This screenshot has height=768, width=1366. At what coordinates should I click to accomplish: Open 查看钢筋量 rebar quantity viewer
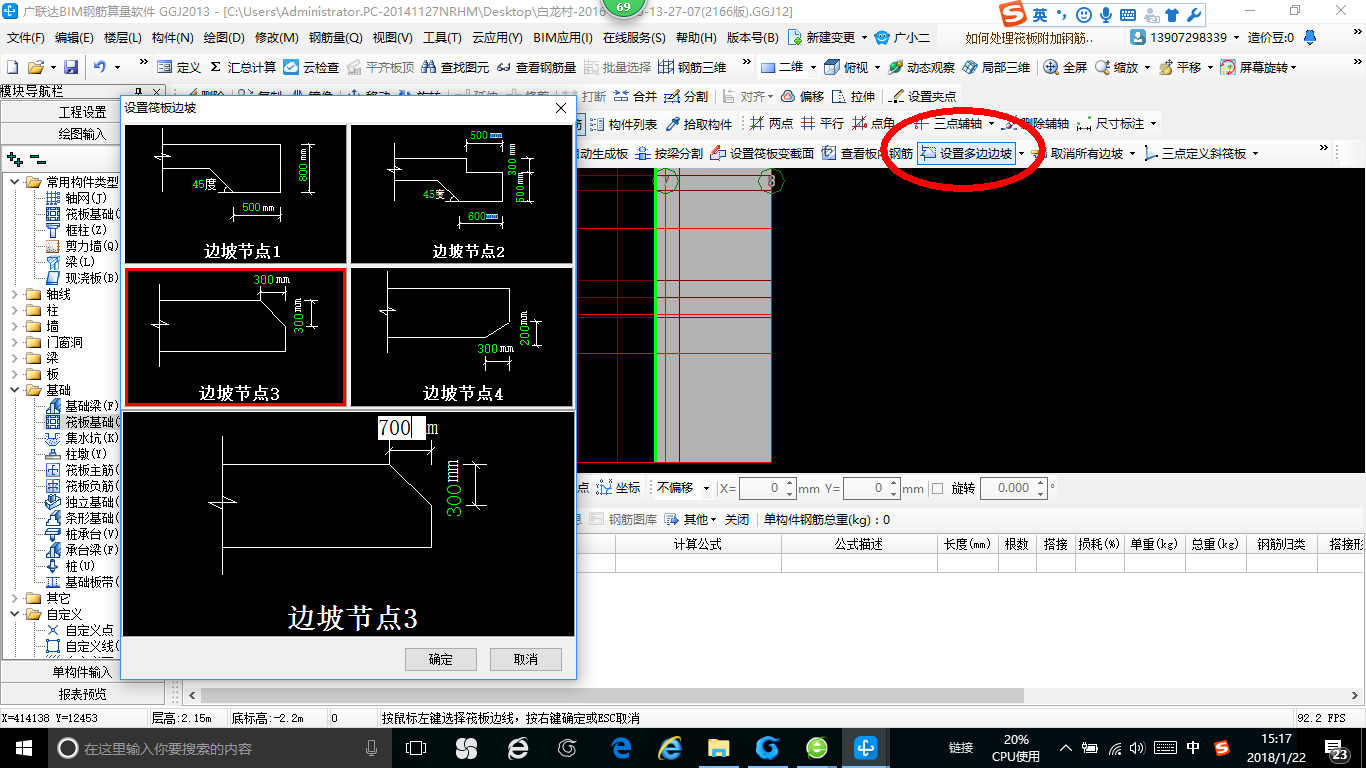click(x=536, y=67)
